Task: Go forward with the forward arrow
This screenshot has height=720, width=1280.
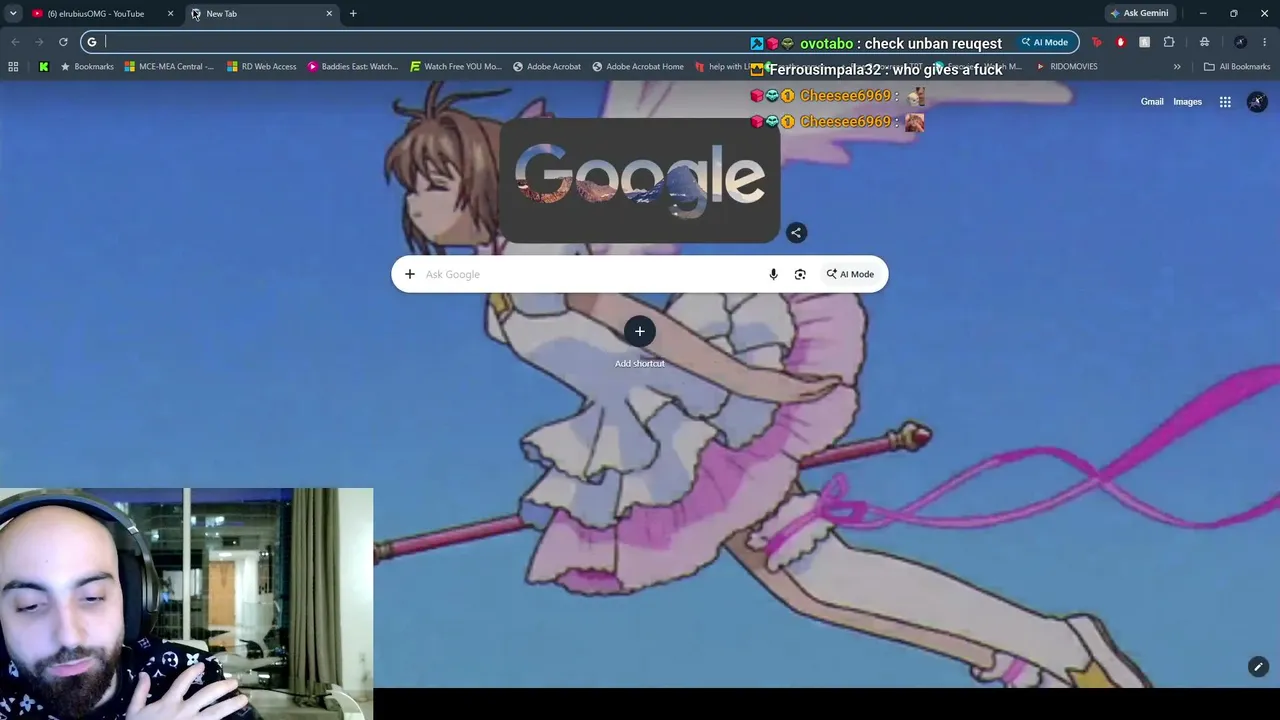Action: click(39, 42)
